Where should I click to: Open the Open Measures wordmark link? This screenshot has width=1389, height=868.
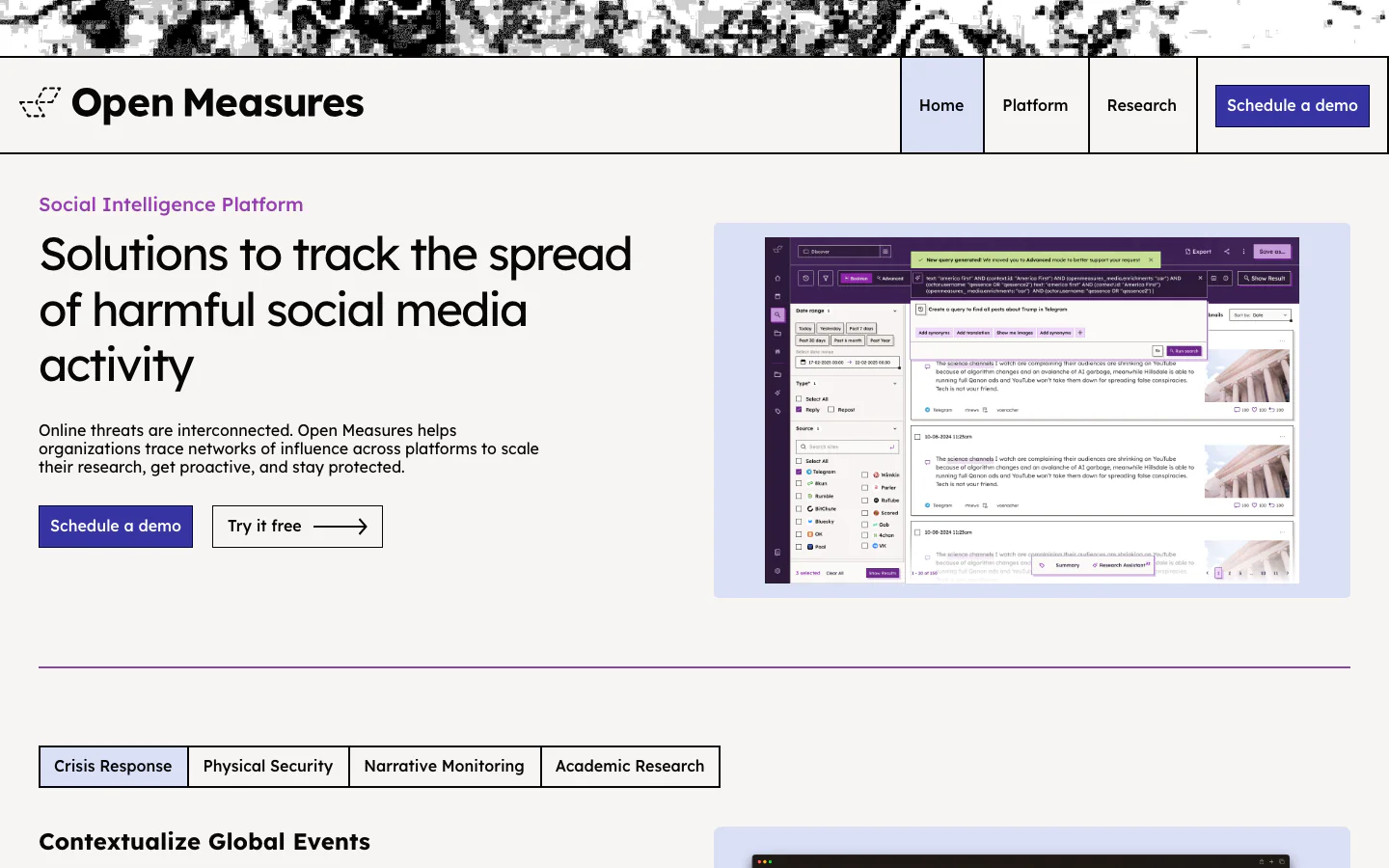click(x=218, y=103)
